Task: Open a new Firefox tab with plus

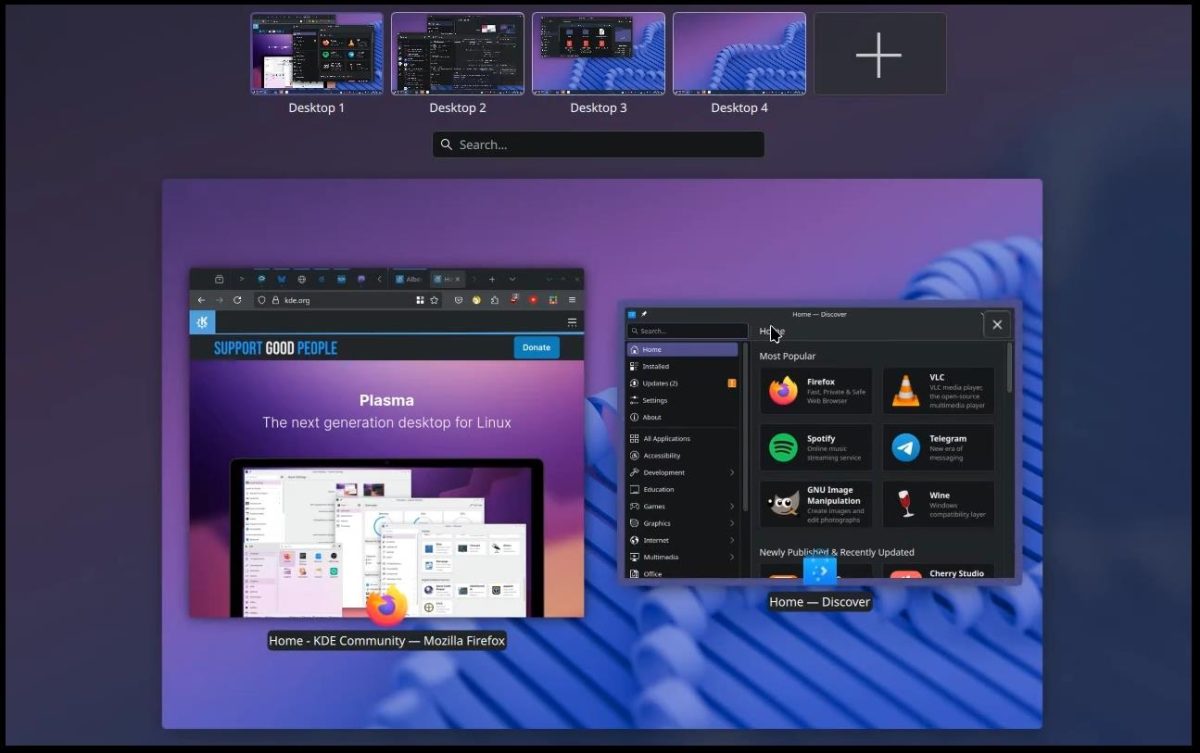Action: (x=491, y=279)
